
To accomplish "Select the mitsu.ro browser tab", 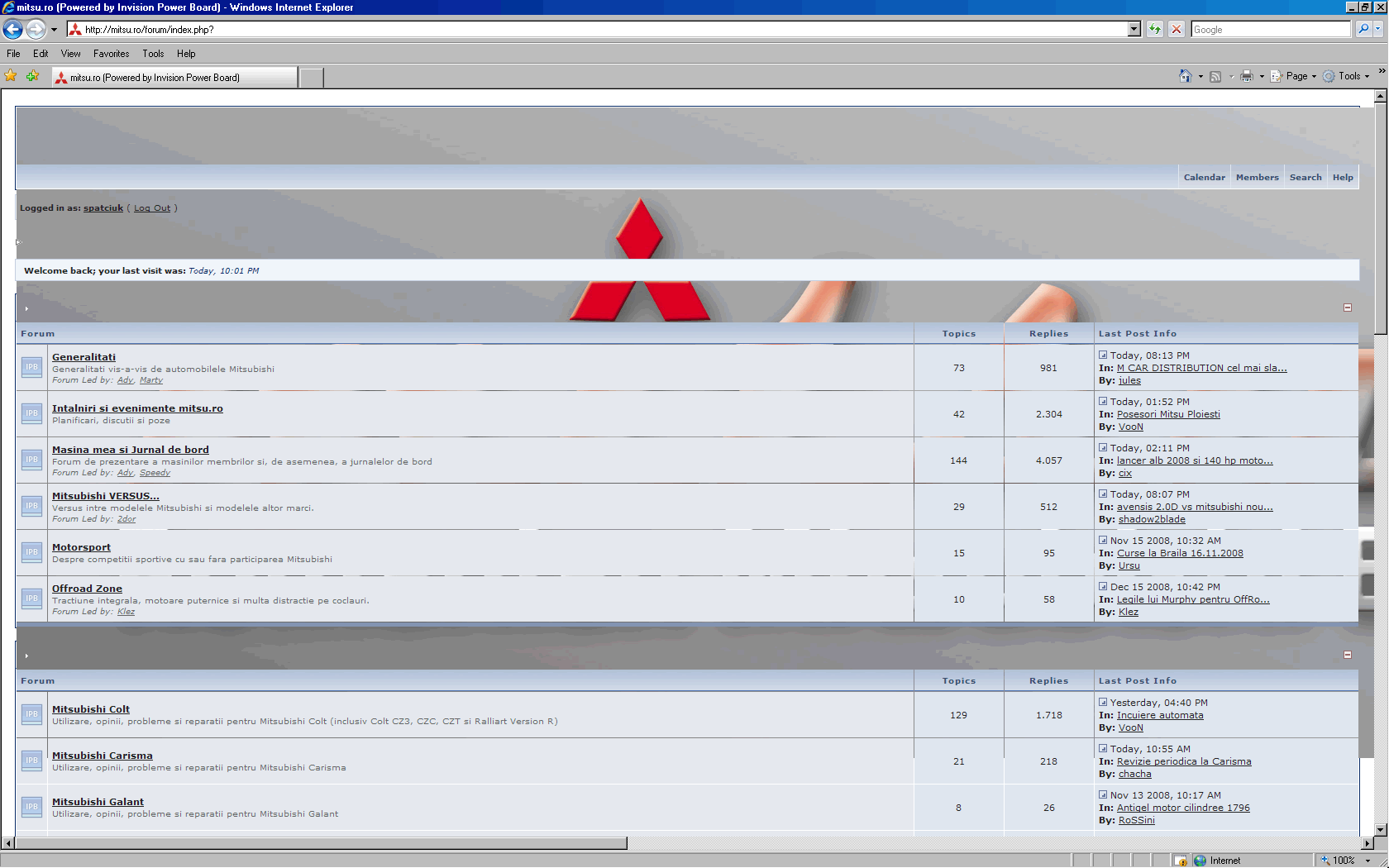I will pos(174,78).
